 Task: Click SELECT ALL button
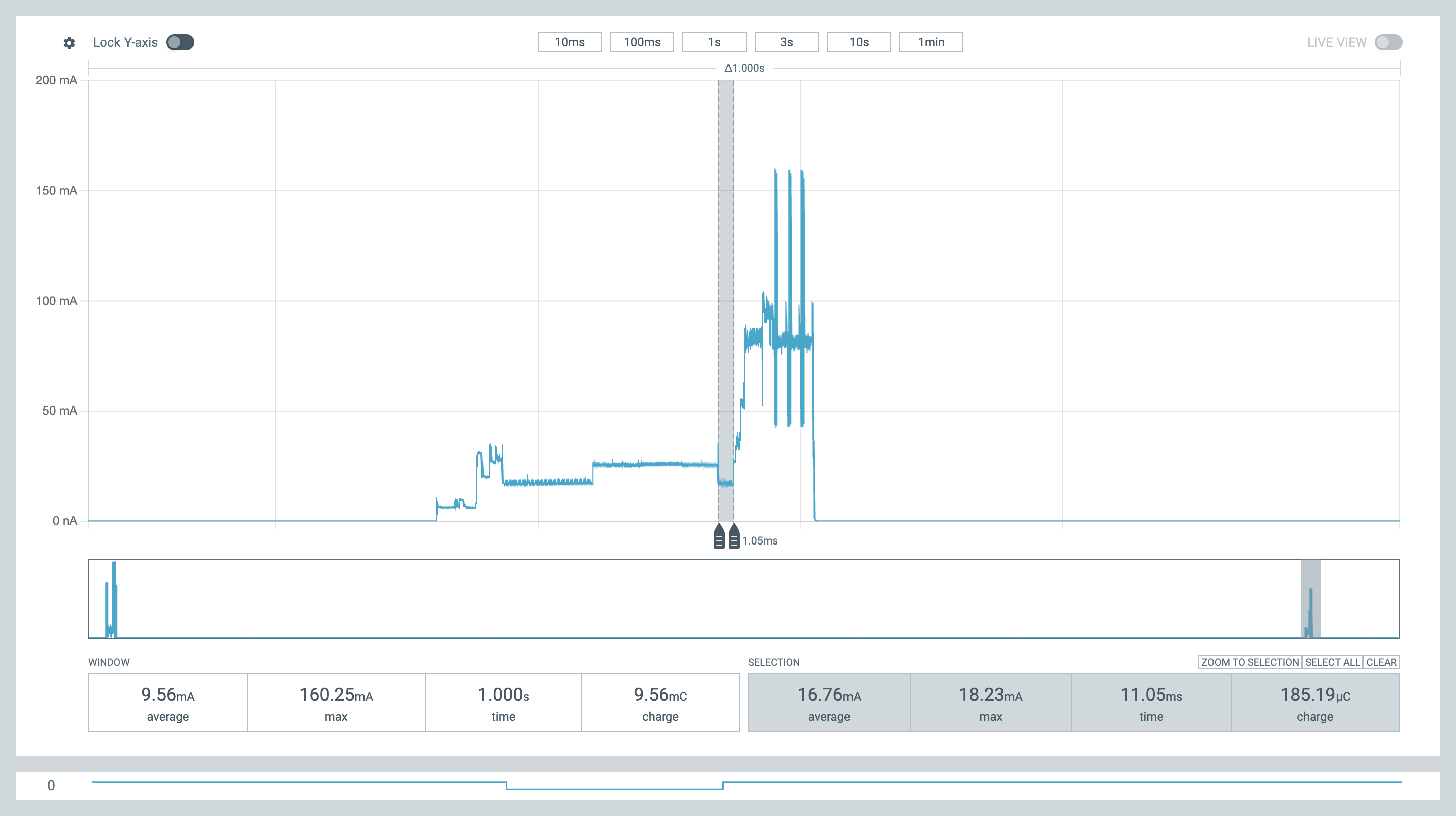[x=1333, y=662]
